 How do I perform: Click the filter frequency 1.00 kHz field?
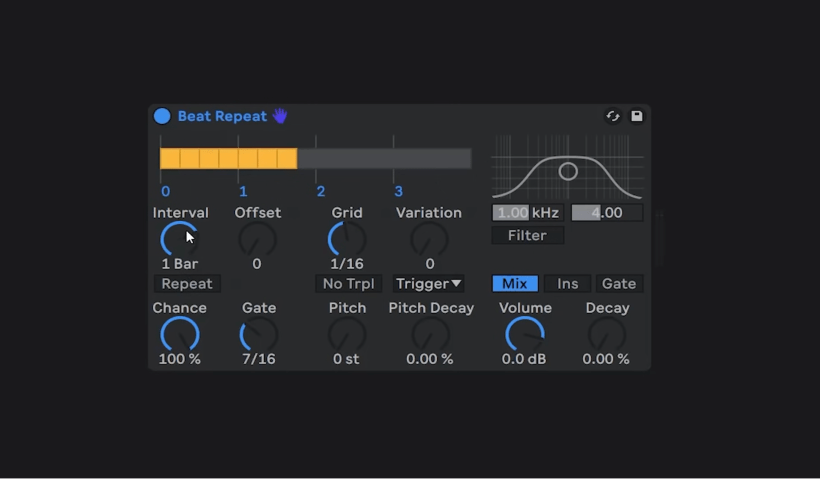[527, 213]
